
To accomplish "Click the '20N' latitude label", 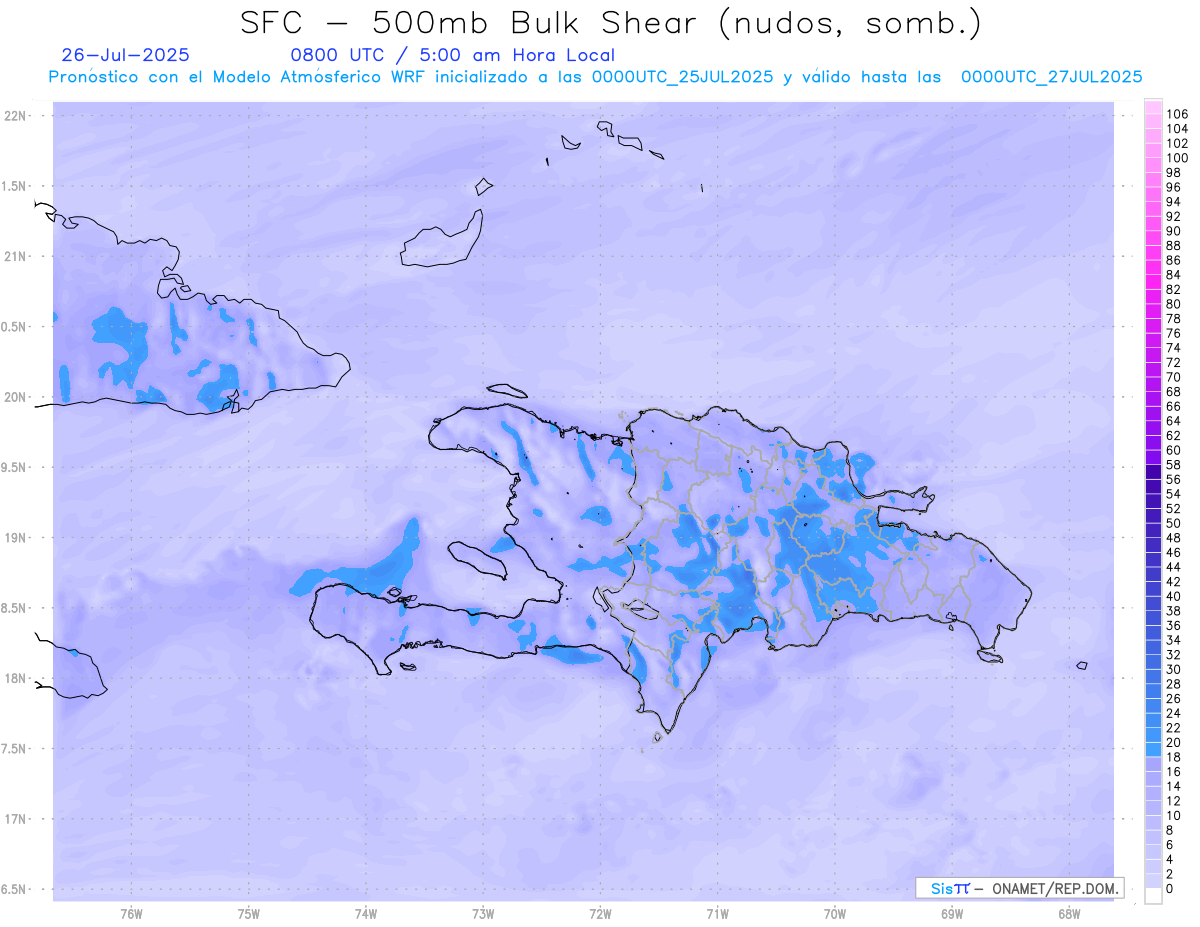I will click(x=16, y=397).
